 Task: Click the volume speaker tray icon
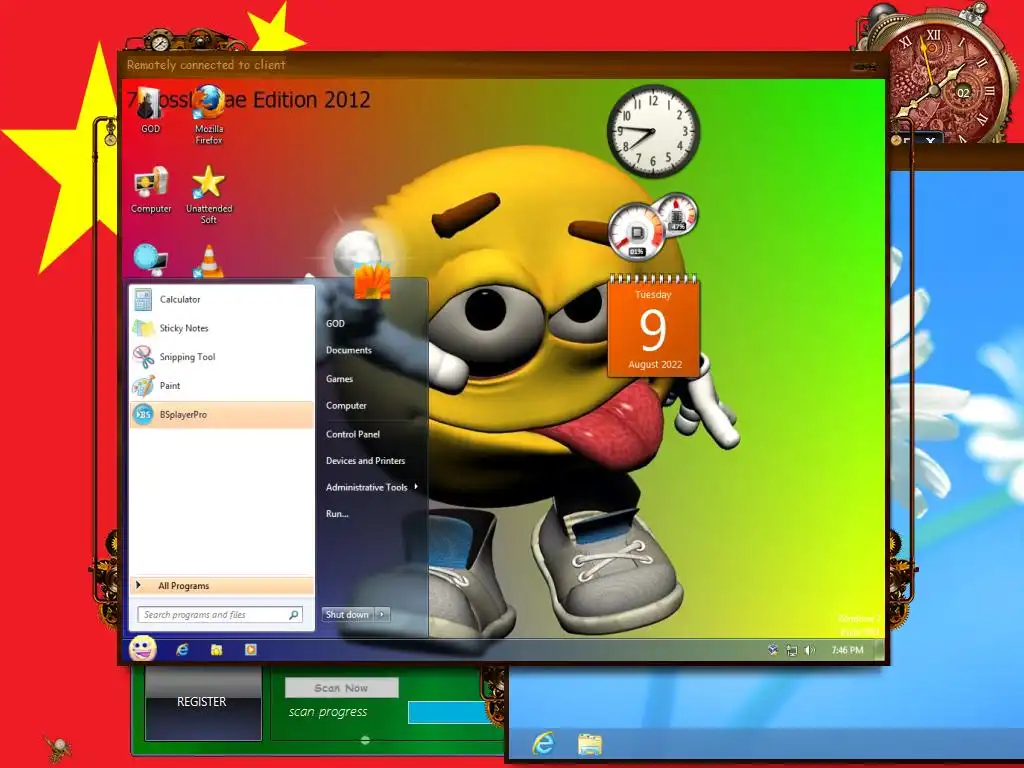click(810, 650)
